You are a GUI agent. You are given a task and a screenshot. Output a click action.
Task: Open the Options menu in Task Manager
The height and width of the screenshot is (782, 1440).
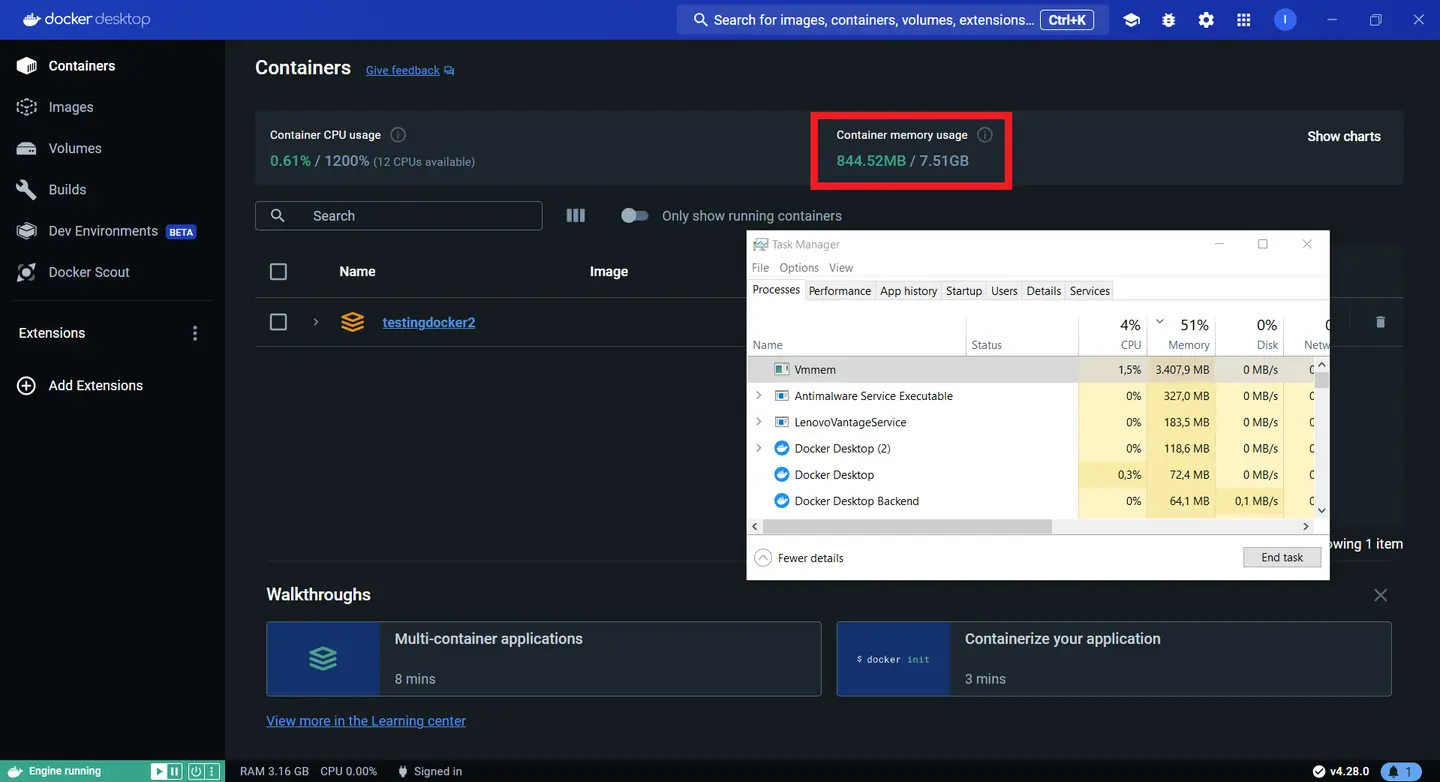coord(799,267)
